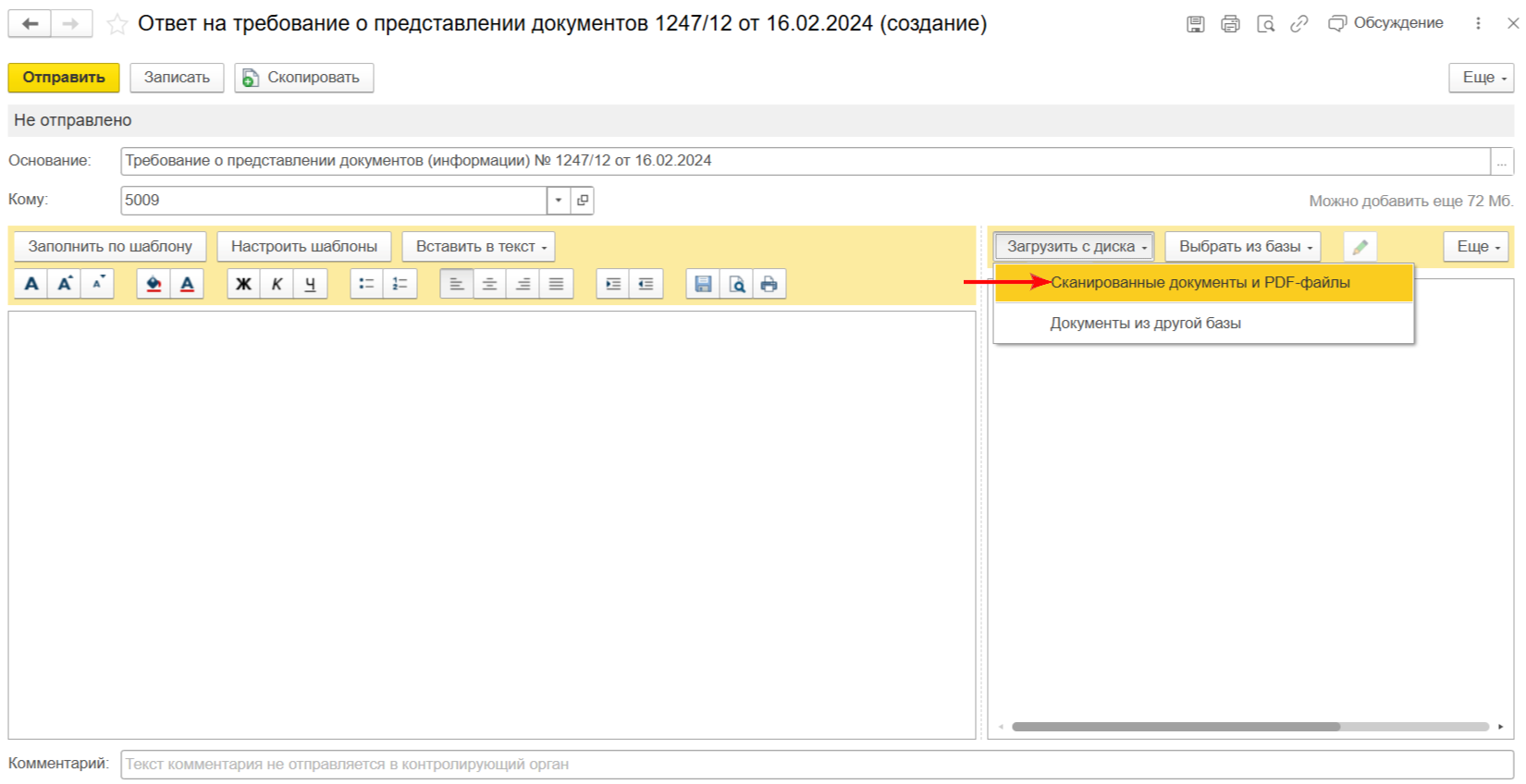Click the print icon in the title bar
This screenshot has height=784, width=1526.
[1230, 24]
